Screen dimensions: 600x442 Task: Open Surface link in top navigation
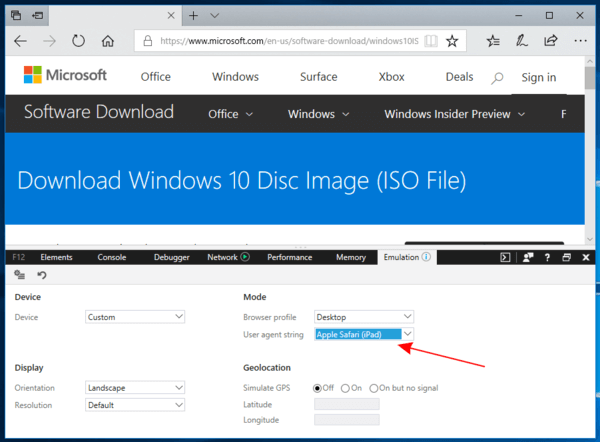319,77
